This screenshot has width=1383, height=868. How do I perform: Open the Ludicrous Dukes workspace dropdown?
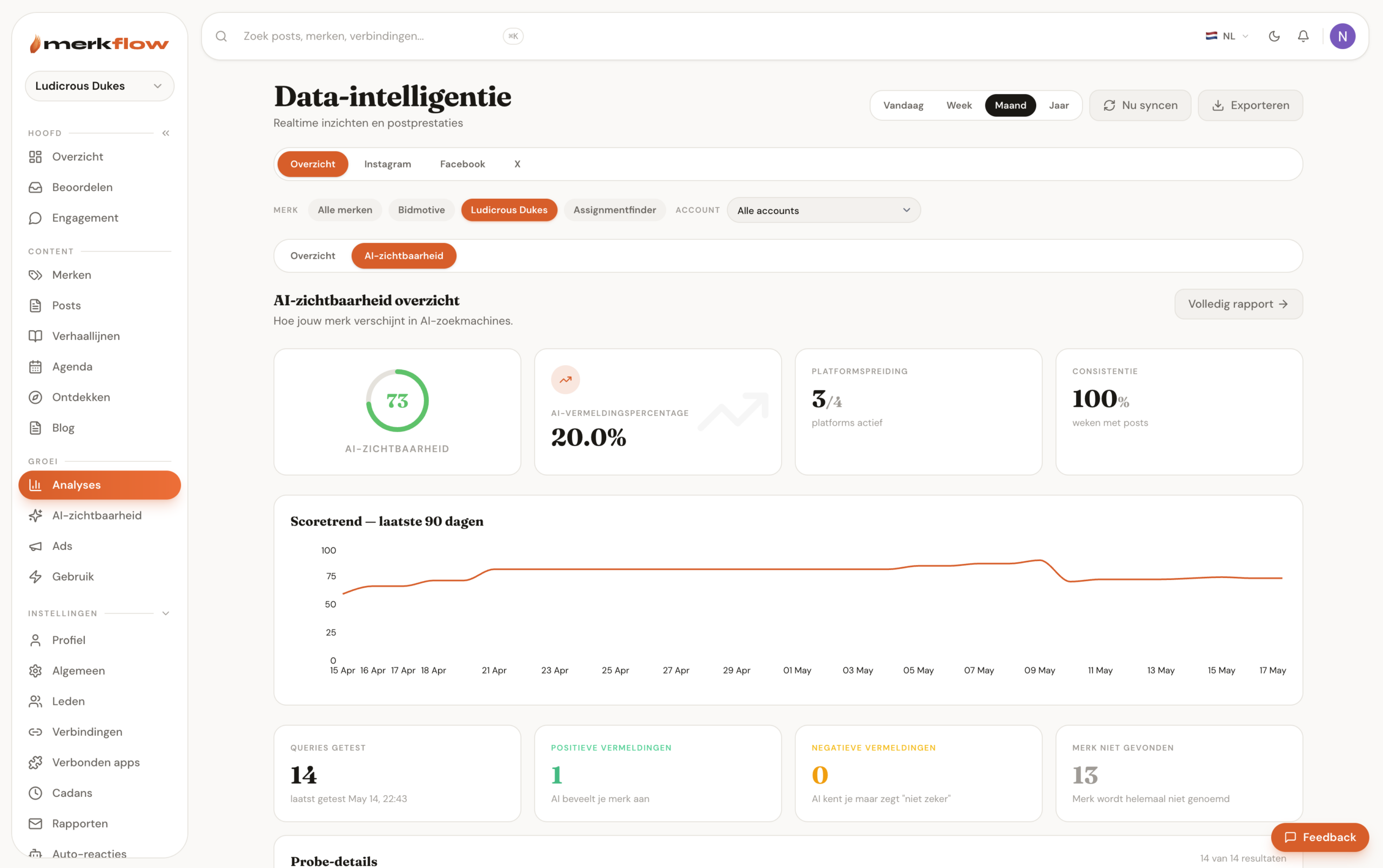click(x=99, y=86)
